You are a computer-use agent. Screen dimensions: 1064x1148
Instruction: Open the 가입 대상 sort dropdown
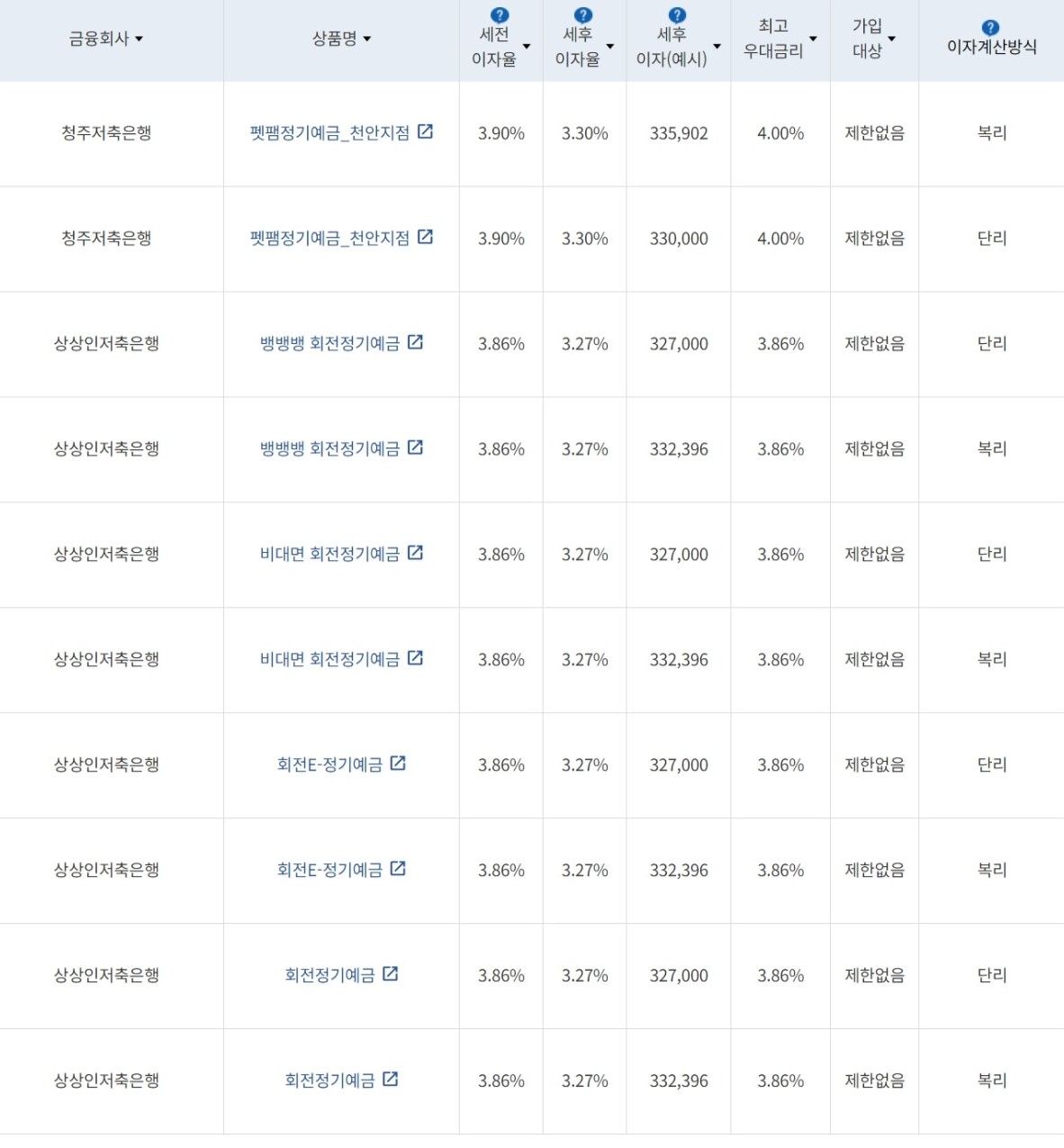pos(891,39)
